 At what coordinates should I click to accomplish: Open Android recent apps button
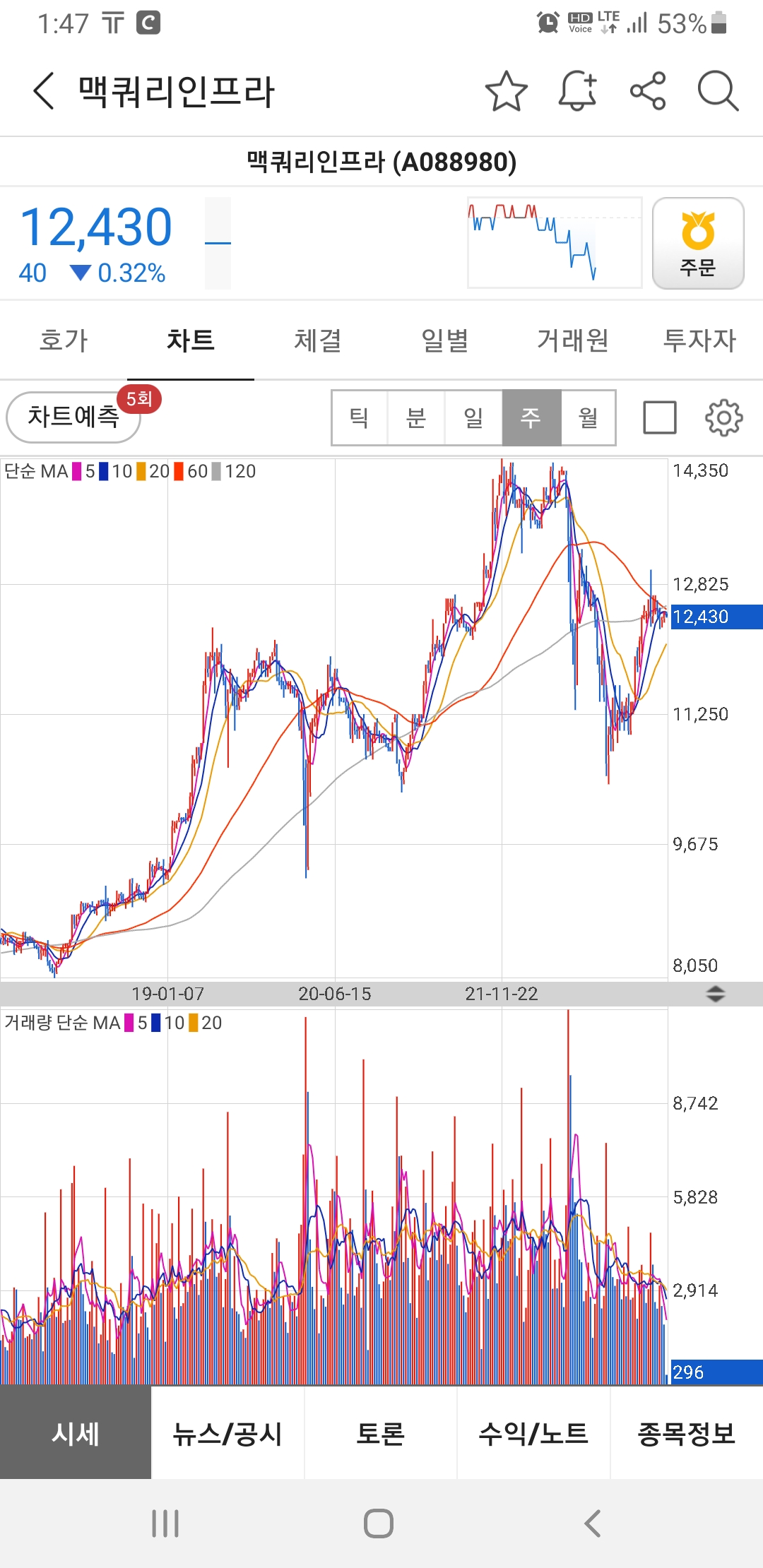[165, 1524]
